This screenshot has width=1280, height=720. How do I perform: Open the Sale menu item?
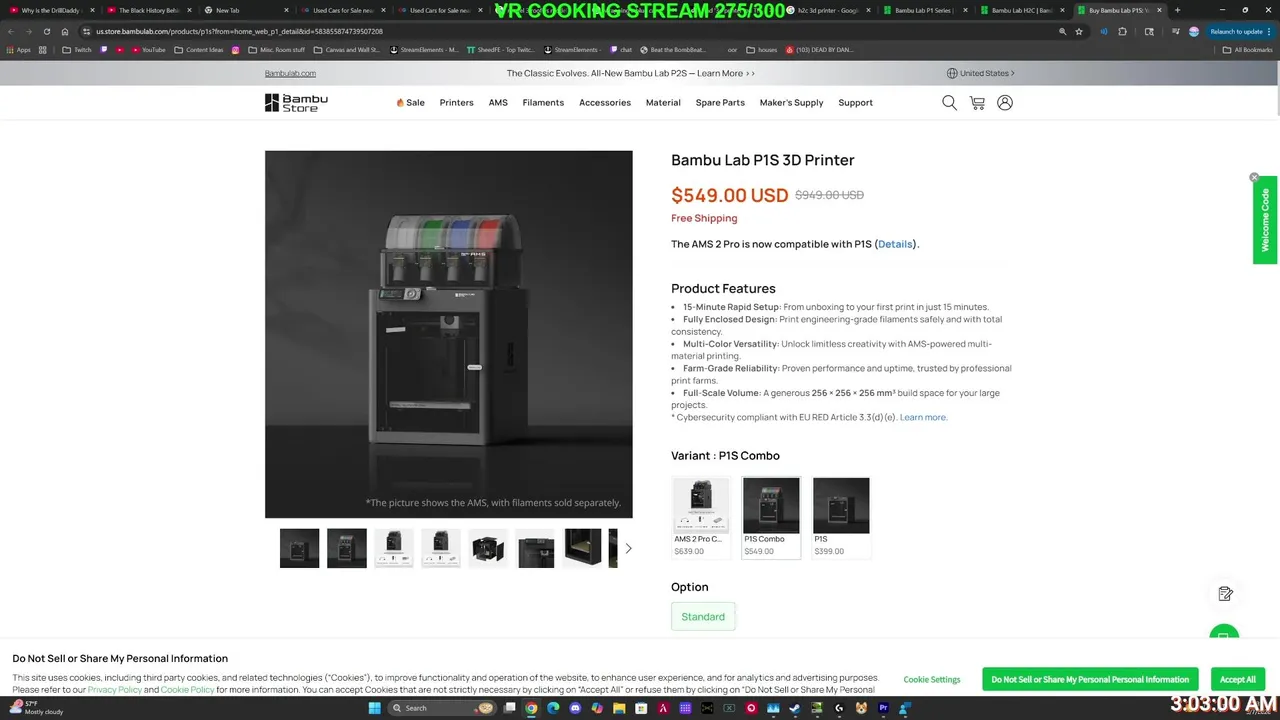[411, 102]
